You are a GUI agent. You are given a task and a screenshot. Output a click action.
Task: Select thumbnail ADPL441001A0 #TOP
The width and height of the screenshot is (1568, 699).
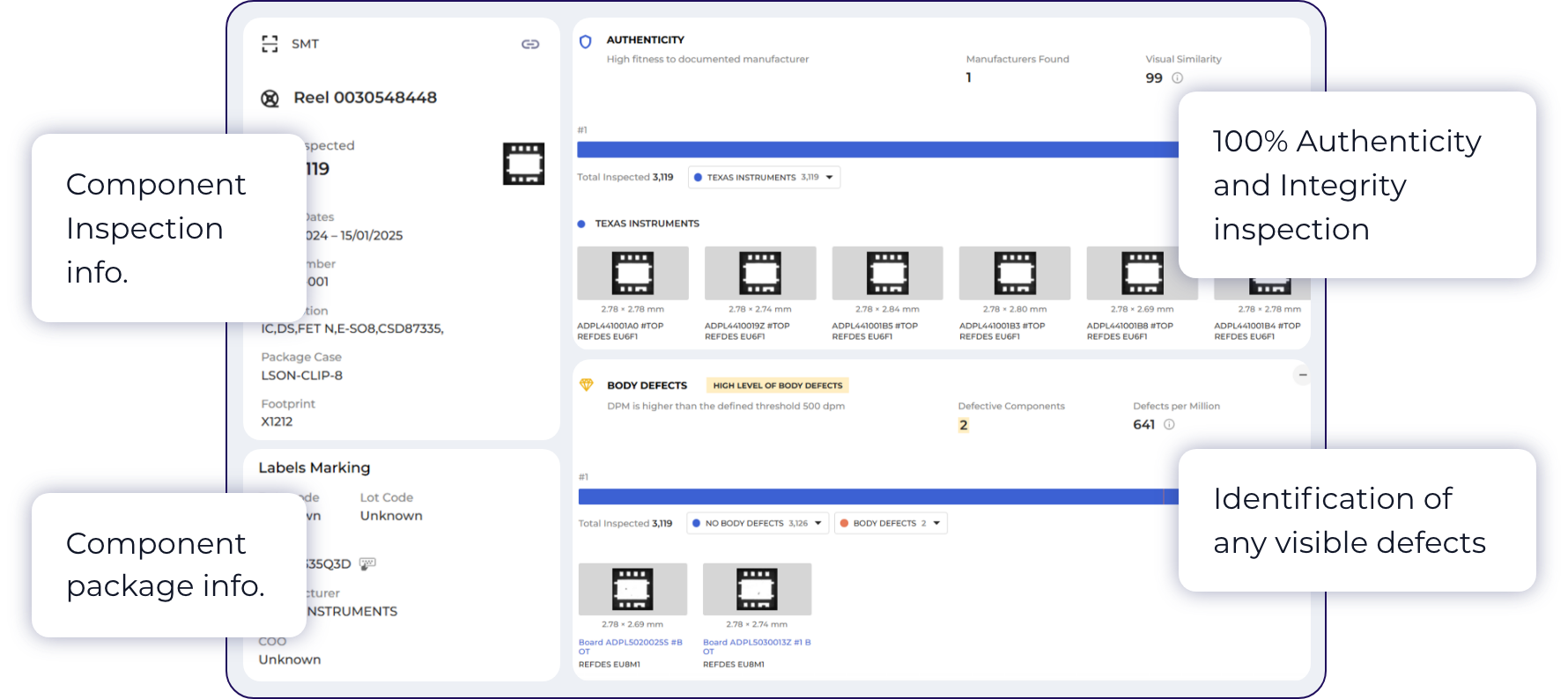pos(632,273)
